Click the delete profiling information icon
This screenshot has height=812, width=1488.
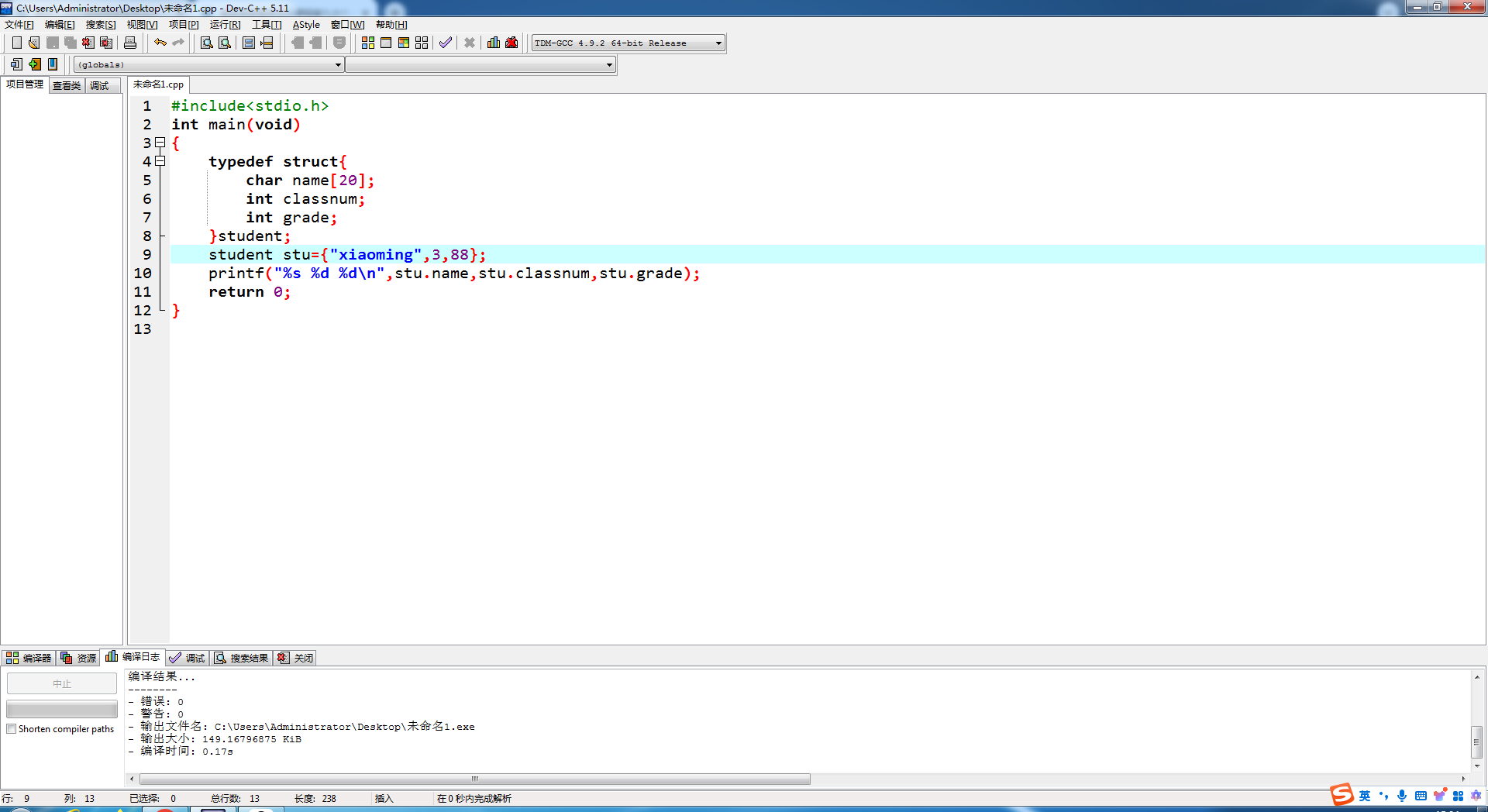coord(511,43)
